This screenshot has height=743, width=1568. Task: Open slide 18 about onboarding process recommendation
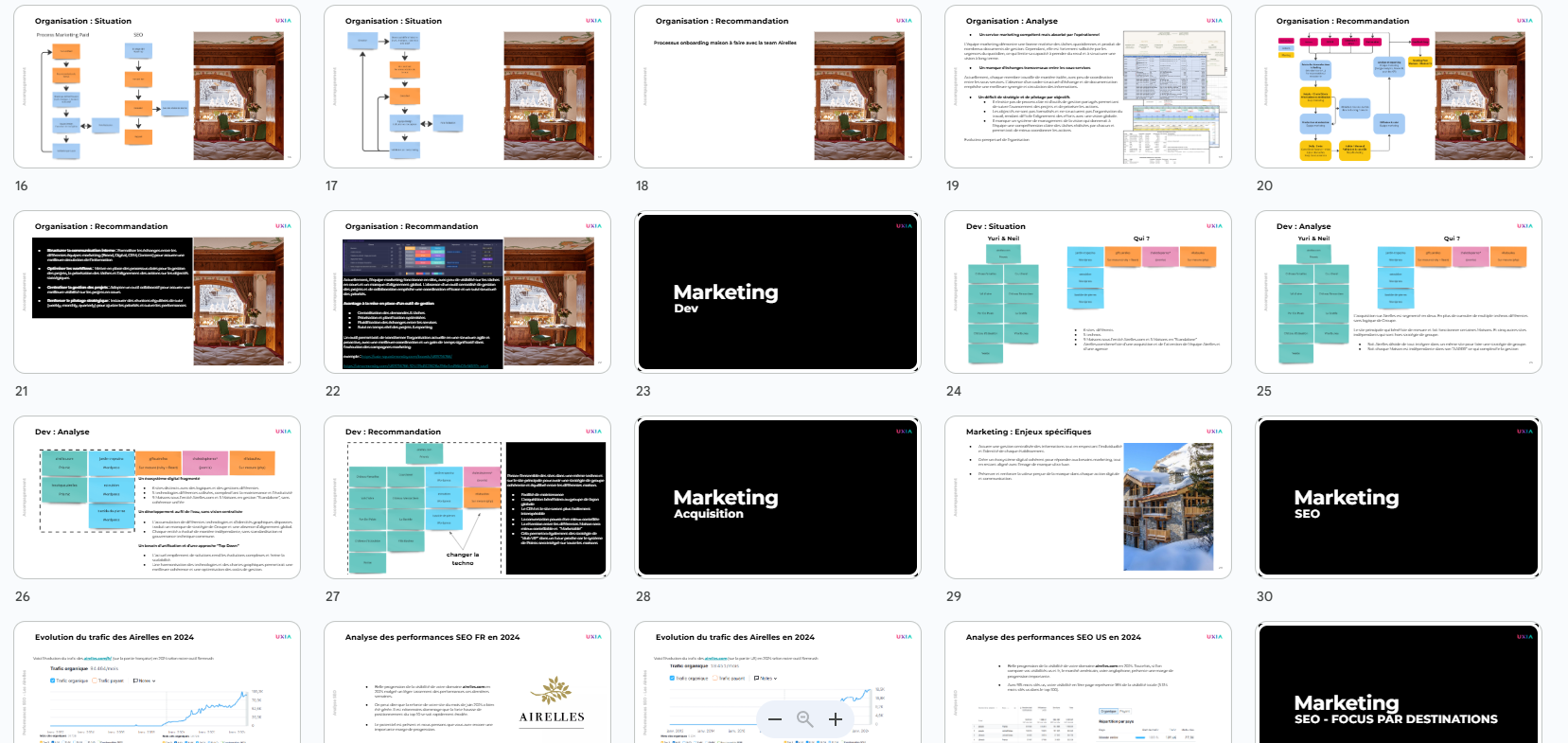(x=778, y=87)
